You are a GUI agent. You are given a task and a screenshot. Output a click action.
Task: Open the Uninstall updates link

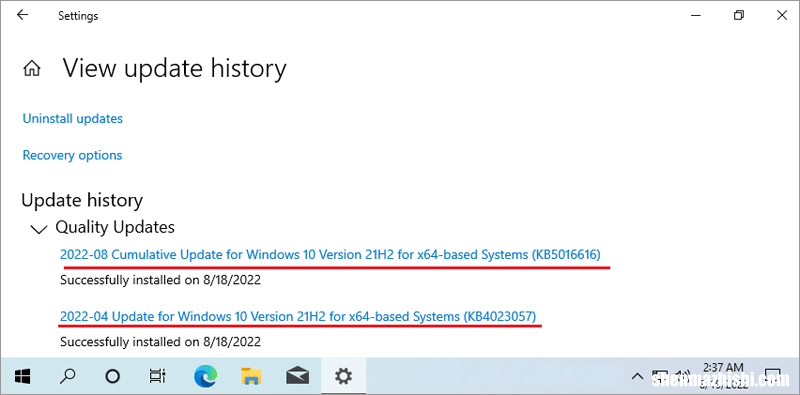[72, 119]
